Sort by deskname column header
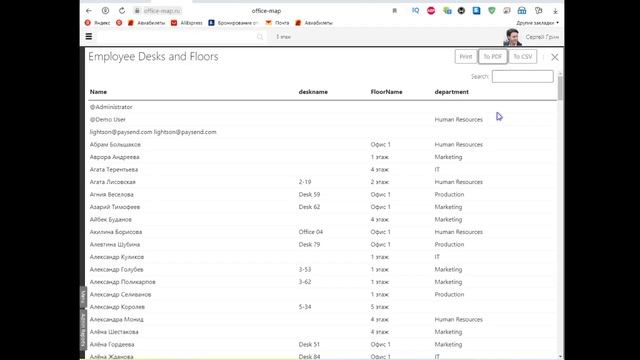 [313, 92]
